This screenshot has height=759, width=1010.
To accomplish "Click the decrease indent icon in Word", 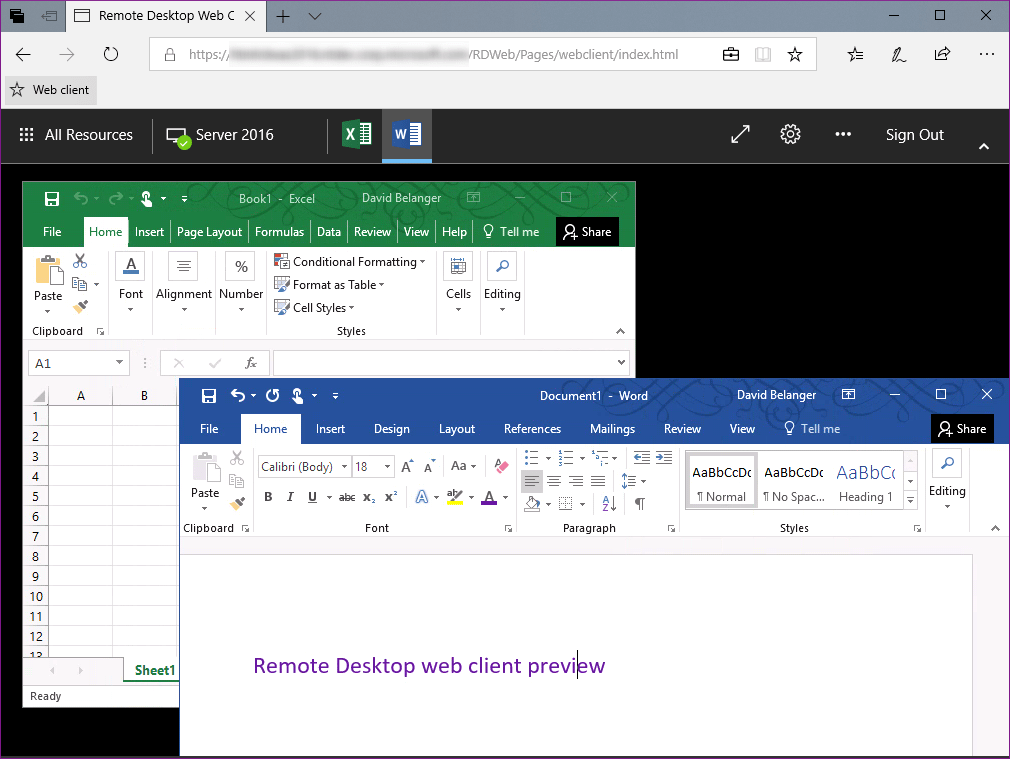I will click(641, 458).
